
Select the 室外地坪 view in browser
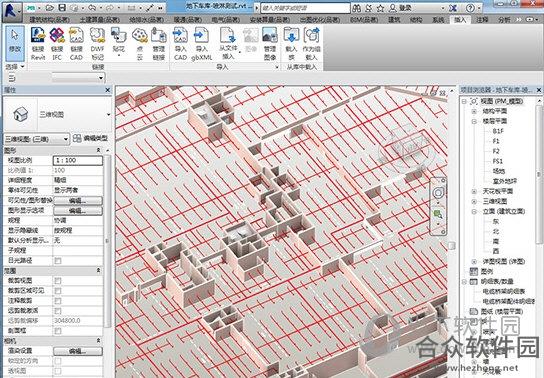[x=505, y=181]
